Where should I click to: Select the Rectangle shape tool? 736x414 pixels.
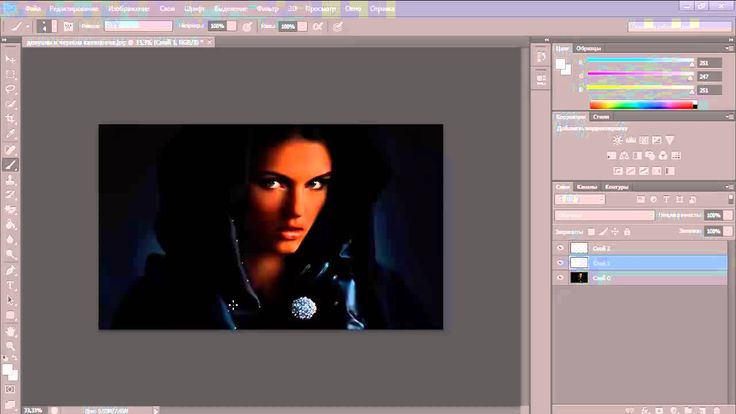click(x=10, y=315)
